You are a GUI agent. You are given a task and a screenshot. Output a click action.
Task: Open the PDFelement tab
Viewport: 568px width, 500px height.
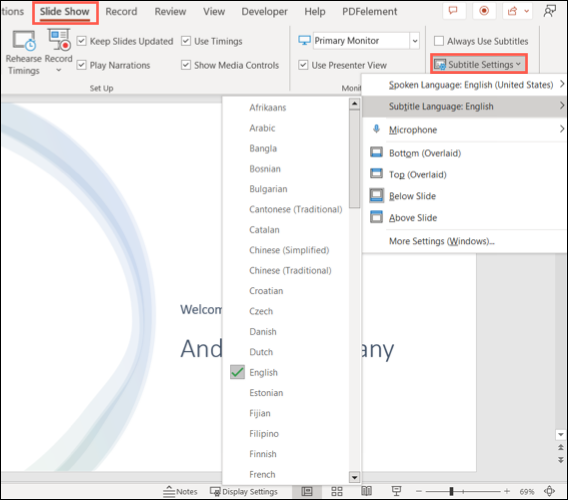point(369,12)
